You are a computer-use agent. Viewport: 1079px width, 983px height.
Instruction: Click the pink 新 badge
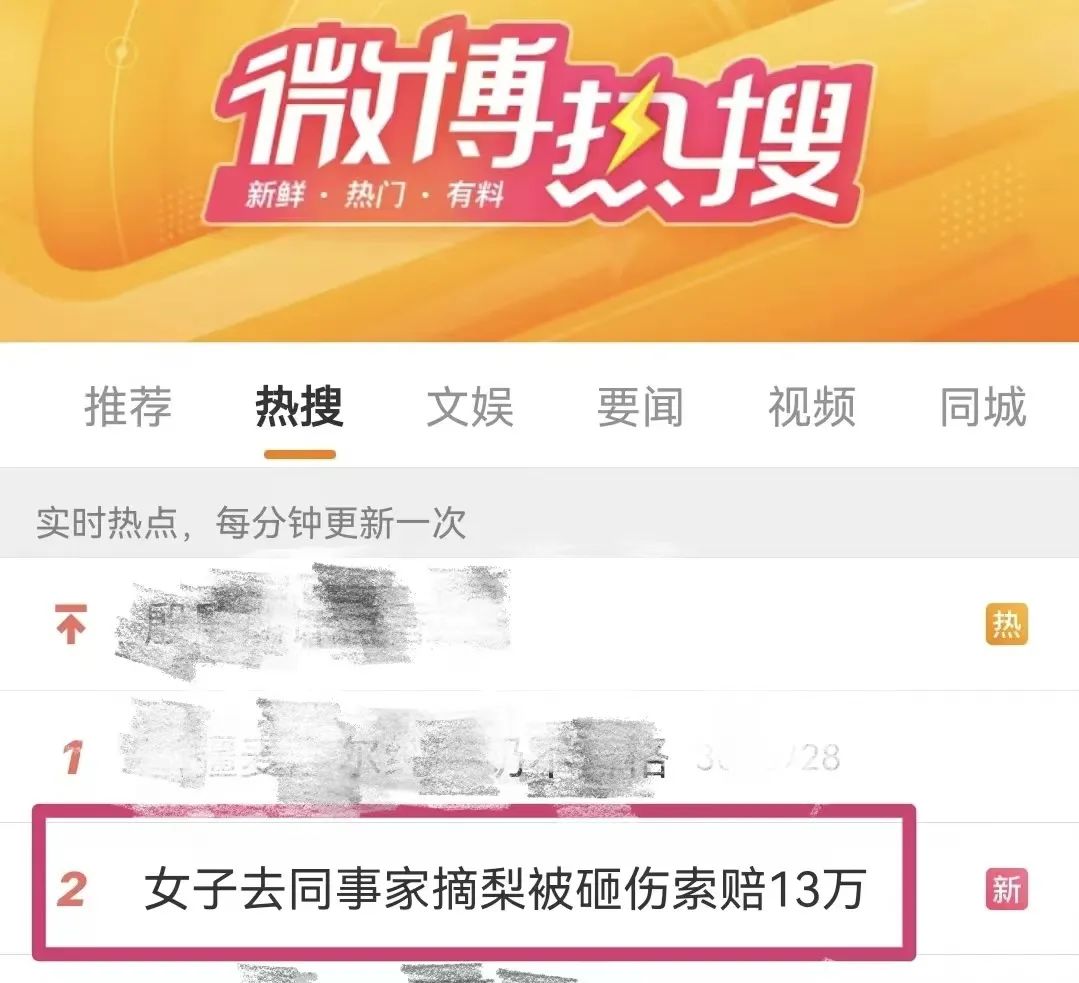coord(1007,889)
